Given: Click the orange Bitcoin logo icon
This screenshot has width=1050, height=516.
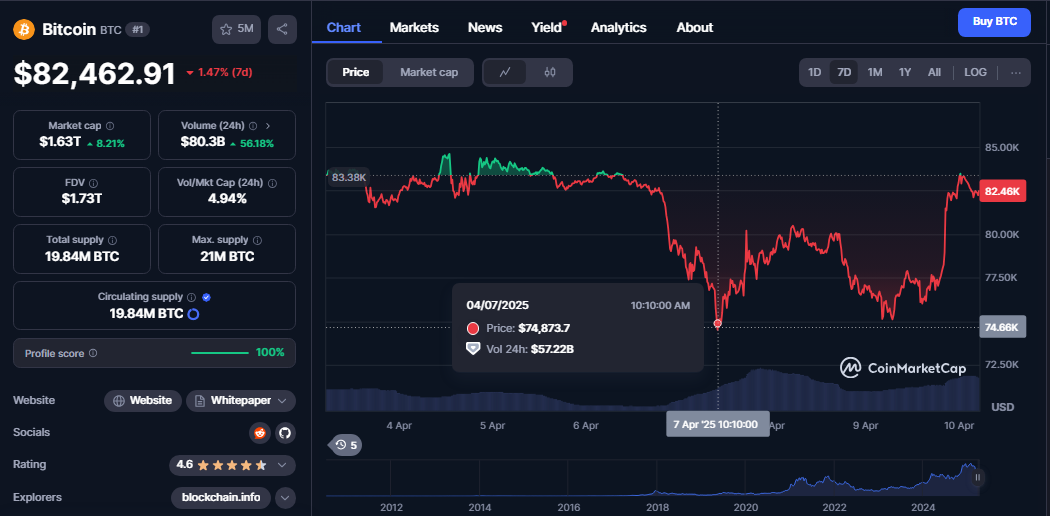Looking at the screenshot, I should pyautogui.click(x=24, y=29).
